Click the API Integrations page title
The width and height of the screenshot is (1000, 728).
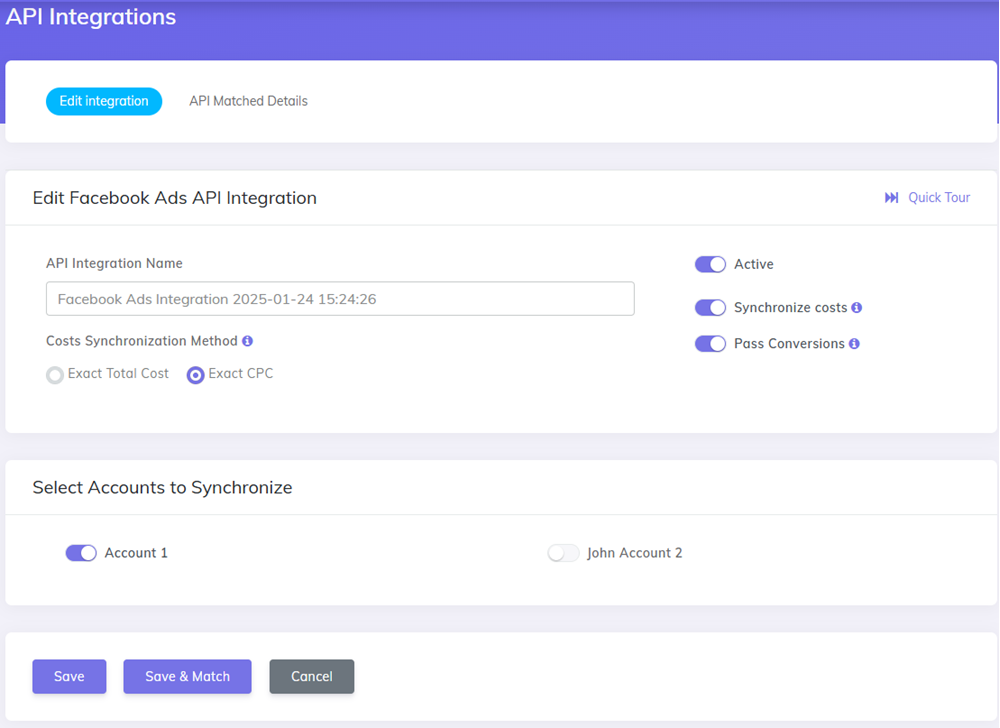pos(91,17)
